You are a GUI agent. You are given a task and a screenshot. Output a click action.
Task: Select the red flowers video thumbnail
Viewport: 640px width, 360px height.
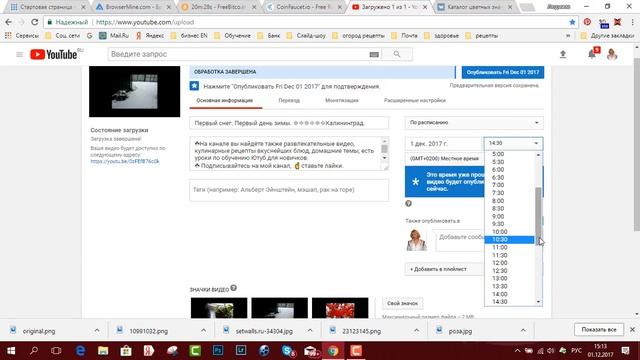pos(340,308)
